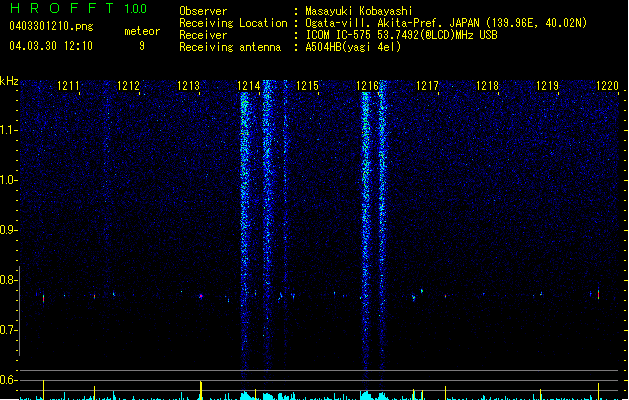The image size is (629, 400).
Task: Click the 1215 time axis label
Action: pos(307,86)
